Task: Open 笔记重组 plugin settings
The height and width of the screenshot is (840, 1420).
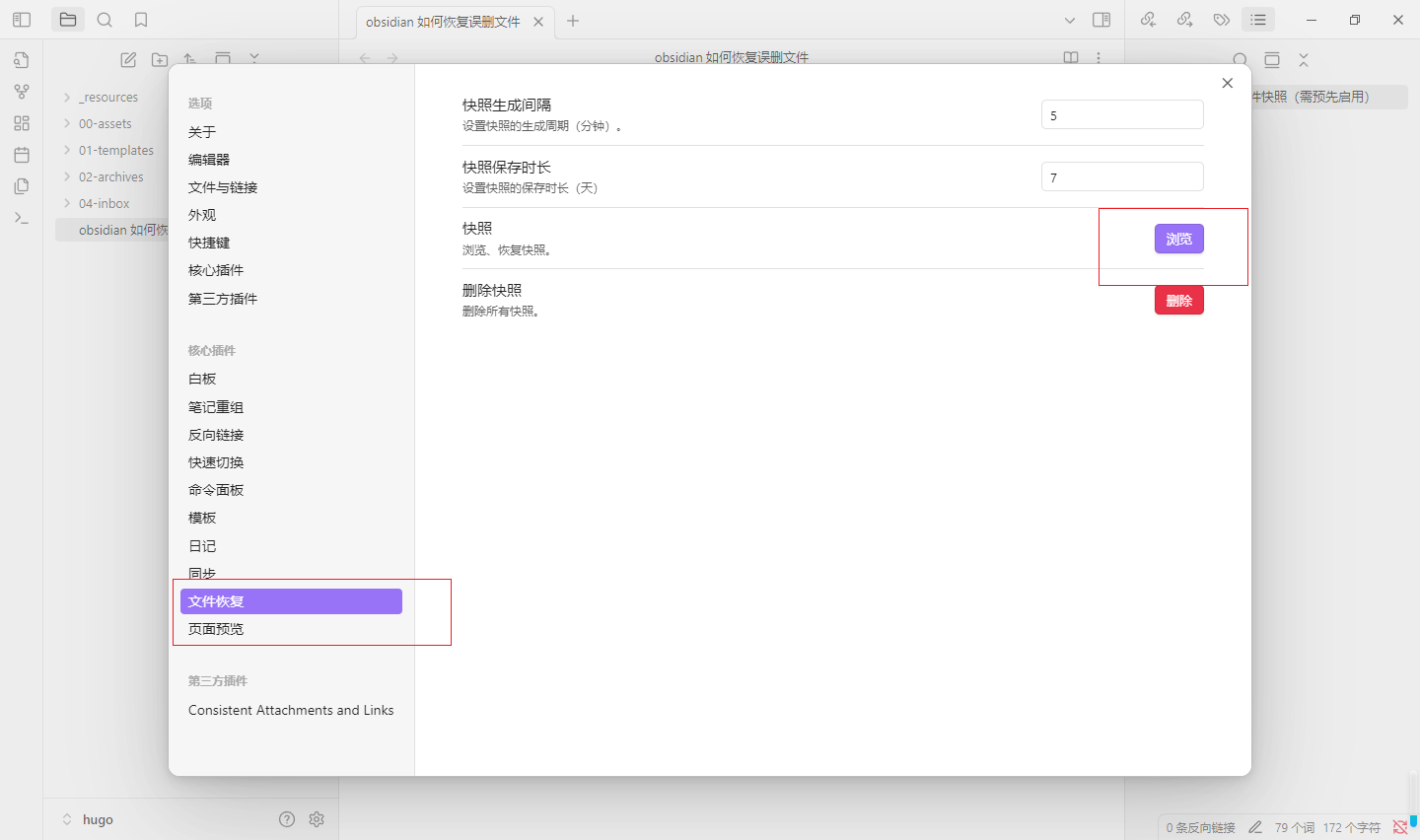Action: (x=291, y=407)
